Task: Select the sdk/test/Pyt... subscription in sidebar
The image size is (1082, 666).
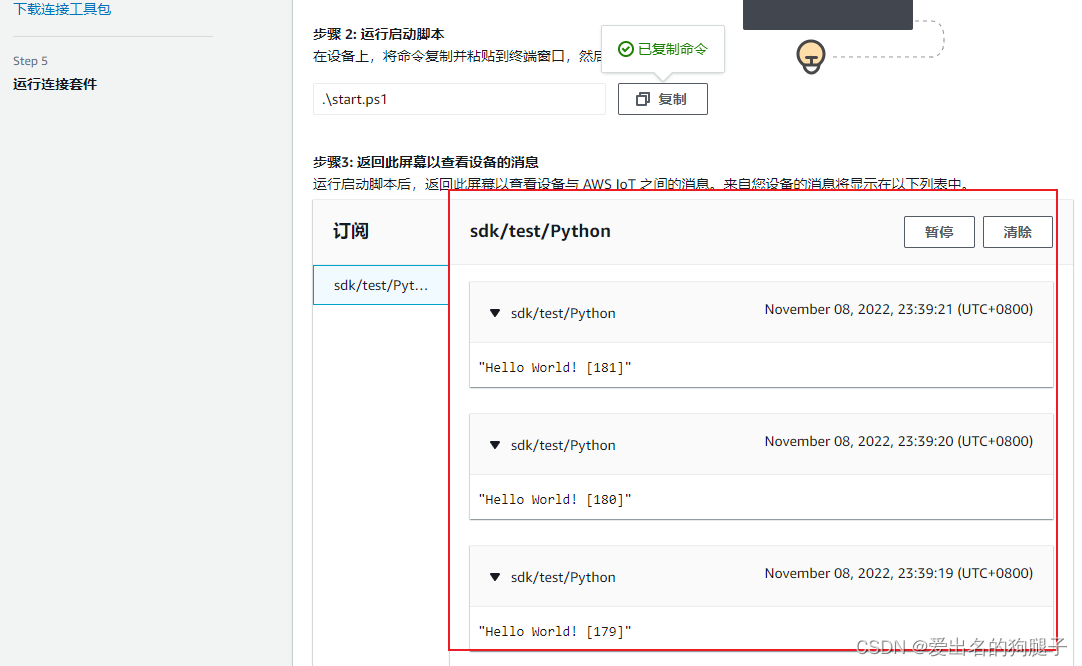Action: tap(380, 284)
